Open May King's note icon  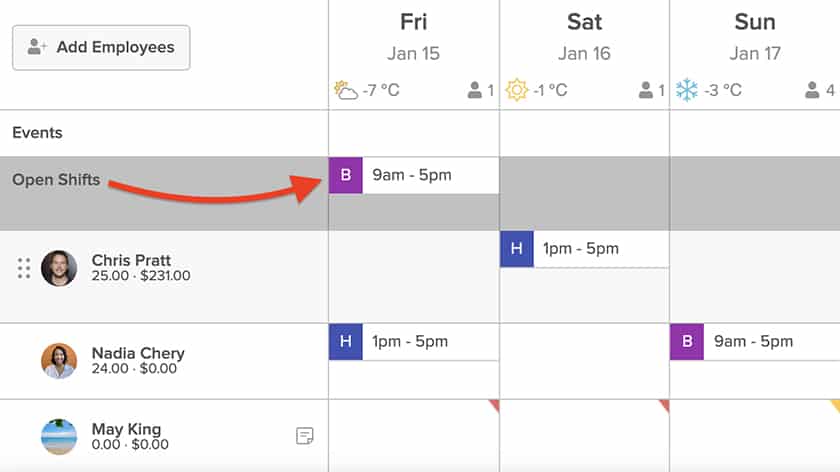pyautogui.click(x=304, y=436)
